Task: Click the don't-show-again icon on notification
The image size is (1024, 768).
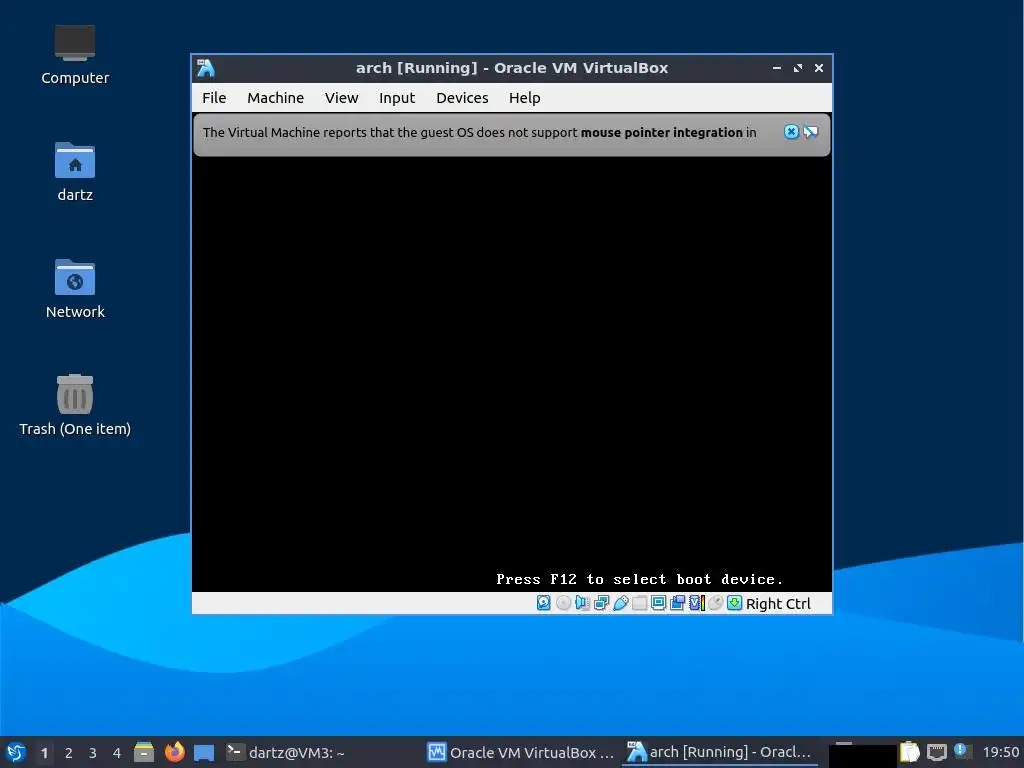Action: point(811,132)
